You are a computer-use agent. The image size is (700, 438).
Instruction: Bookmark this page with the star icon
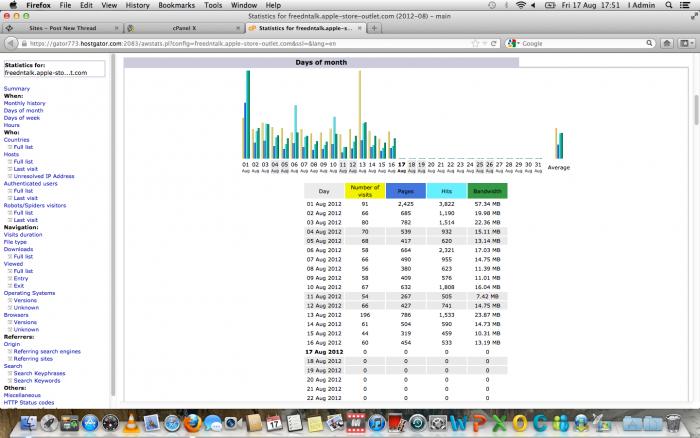[x=475, y=43]
